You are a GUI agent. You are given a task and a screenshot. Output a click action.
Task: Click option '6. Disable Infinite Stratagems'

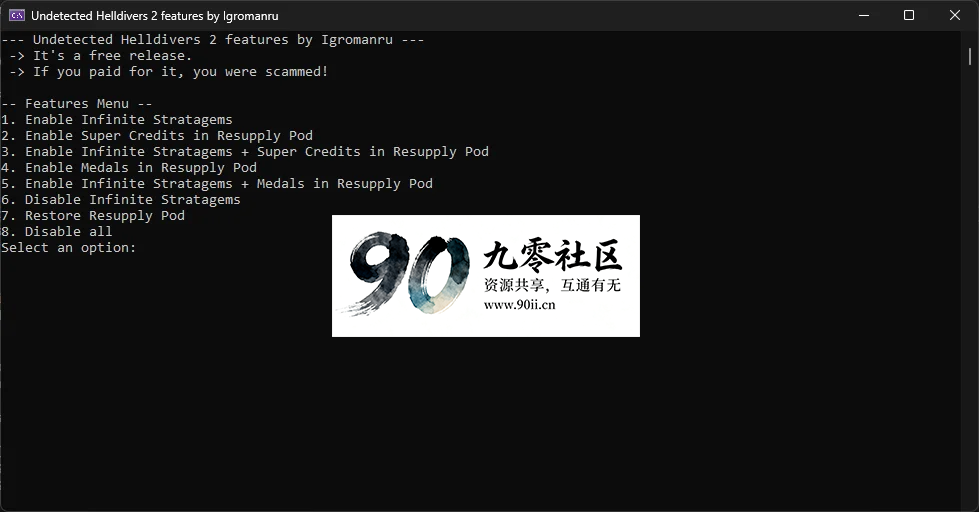pos(121,200)
